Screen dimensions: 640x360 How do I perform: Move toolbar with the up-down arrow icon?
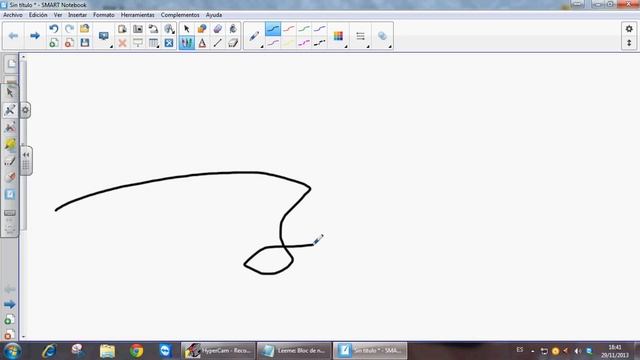pos(629,43)
